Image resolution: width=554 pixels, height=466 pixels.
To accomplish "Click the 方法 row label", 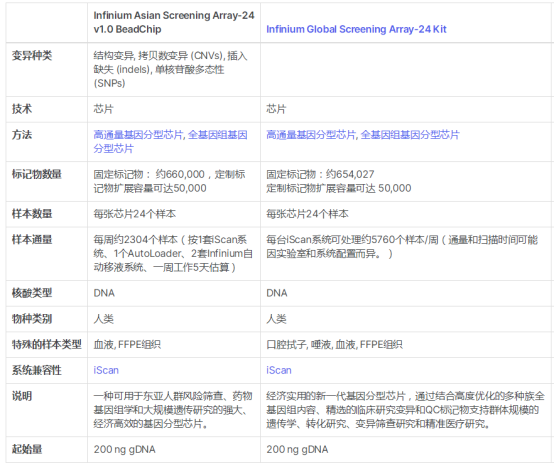I will click(x=22, y=135).
